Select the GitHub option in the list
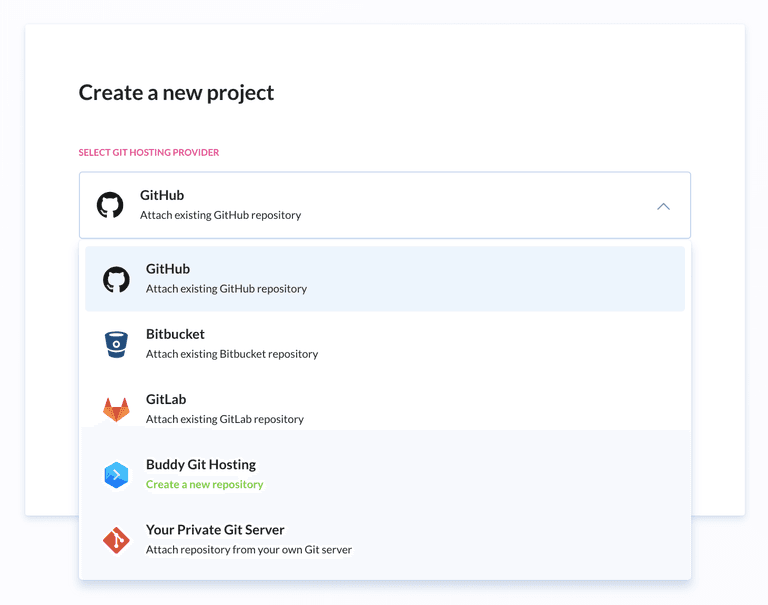 pos(385,279)
